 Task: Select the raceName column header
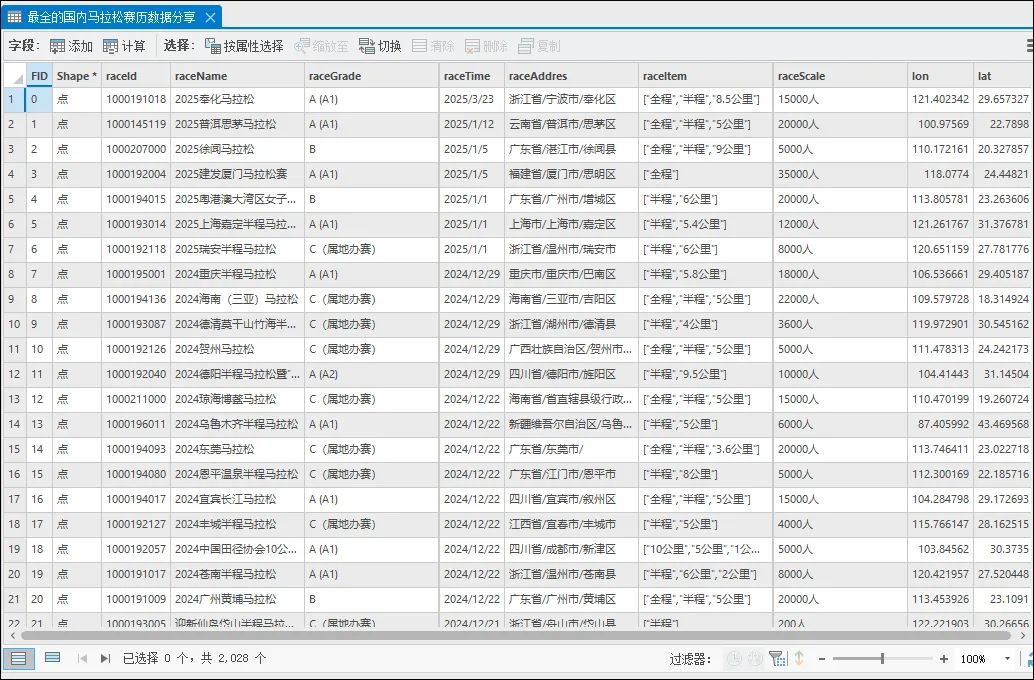[x=238, y=76]
